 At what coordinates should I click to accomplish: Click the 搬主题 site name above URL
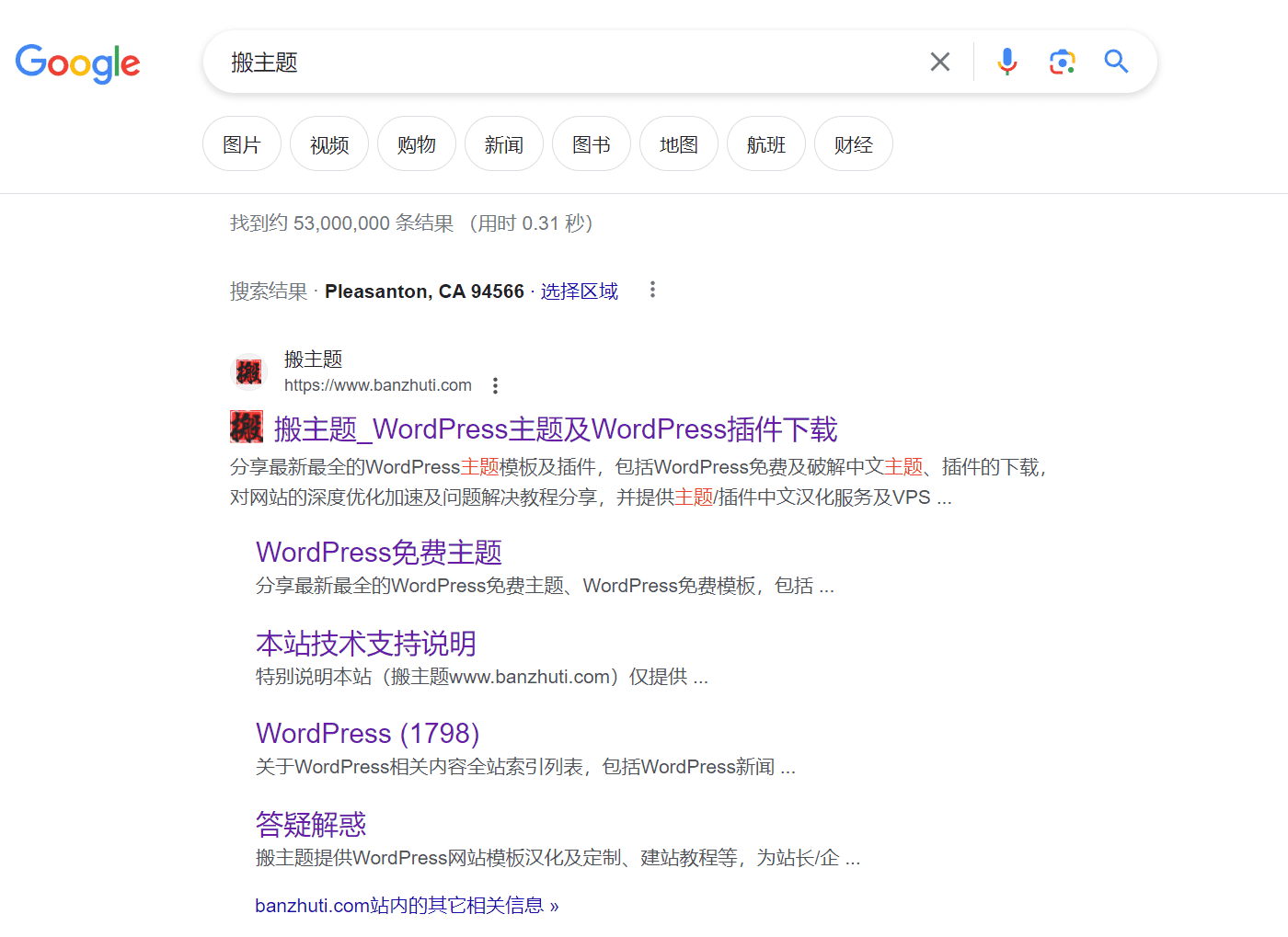click(314, 359)
